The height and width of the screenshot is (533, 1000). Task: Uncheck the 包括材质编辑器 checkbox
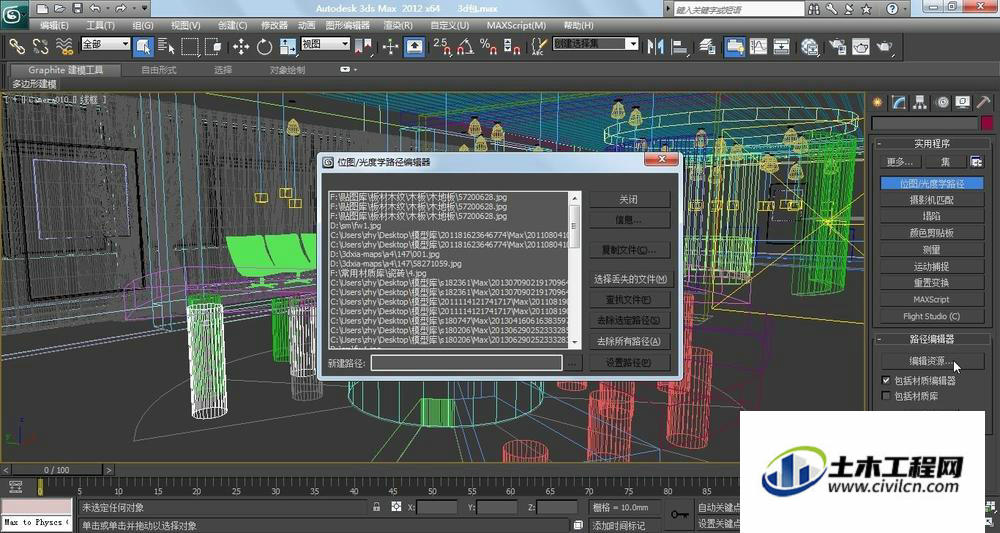tap(886, 381)
